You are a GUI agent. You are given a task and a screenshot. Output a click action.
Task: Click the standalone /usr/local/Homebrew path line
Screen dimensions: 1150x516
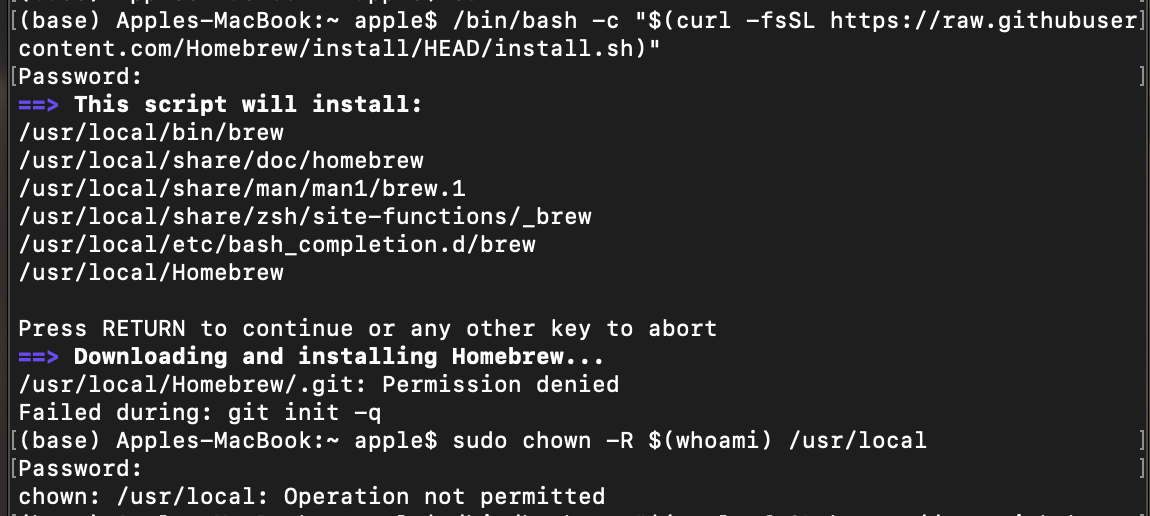tap(151, 272)
